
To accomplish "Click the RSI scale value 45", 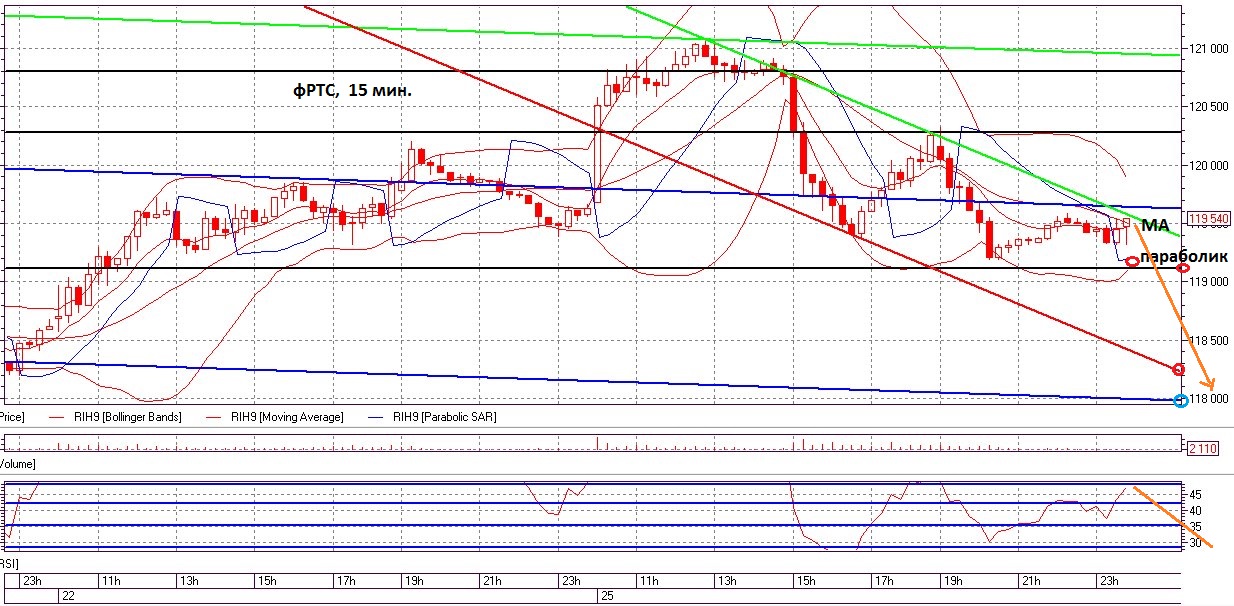I will tap(1195, 494).
